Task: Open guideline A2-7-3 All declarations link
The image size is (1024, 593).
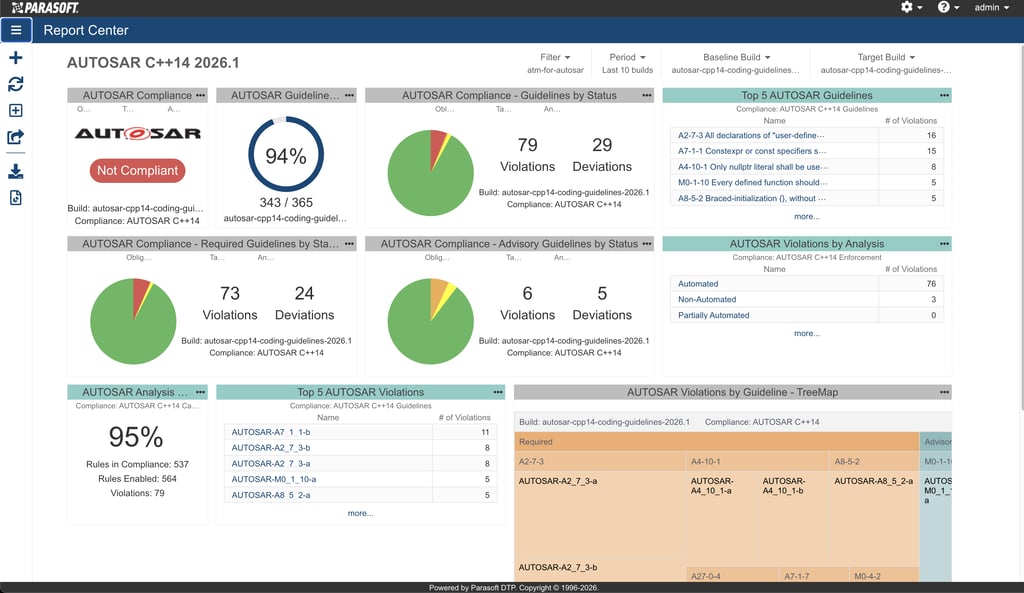Action: [x=751, y=135]
